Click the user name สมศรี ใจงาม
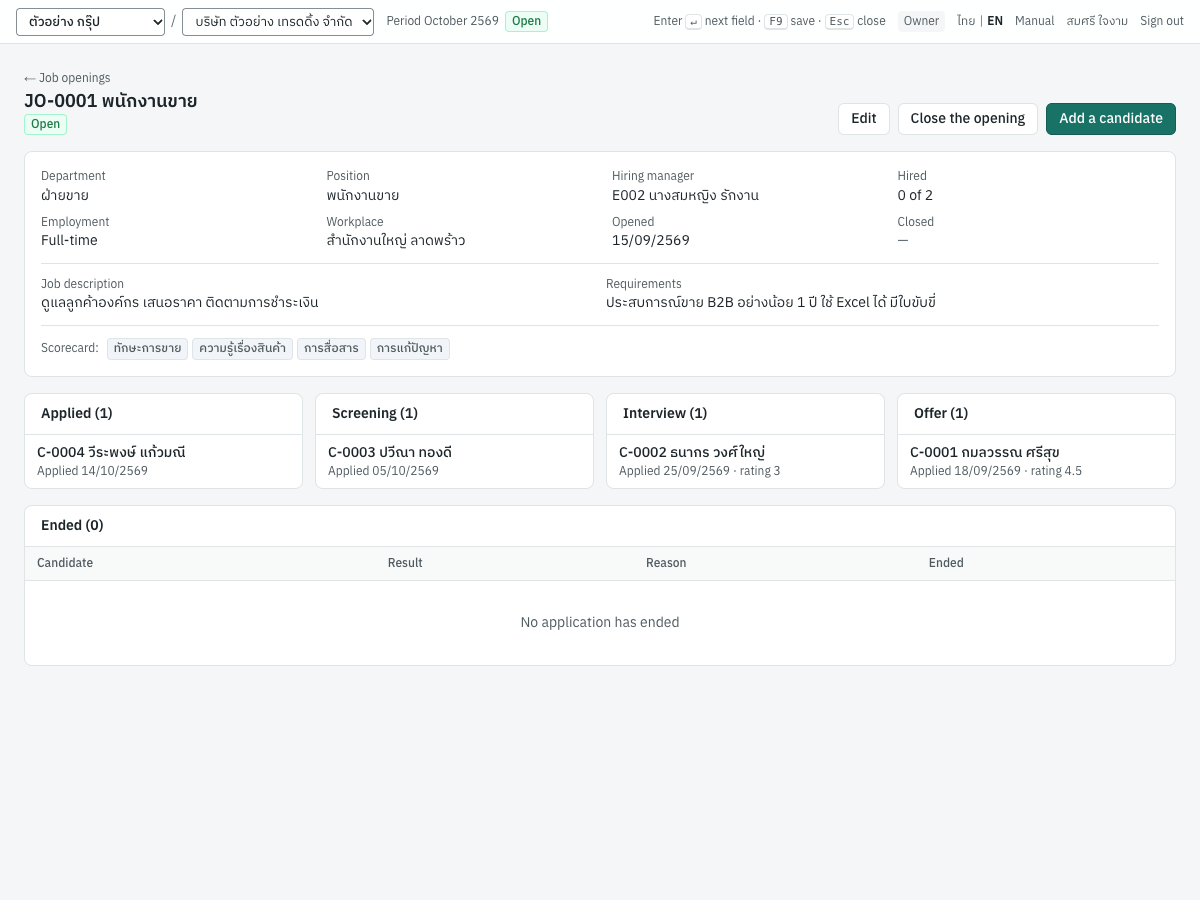The width and height of the screenshot is (1200, 900). (x=1097, y=21)
